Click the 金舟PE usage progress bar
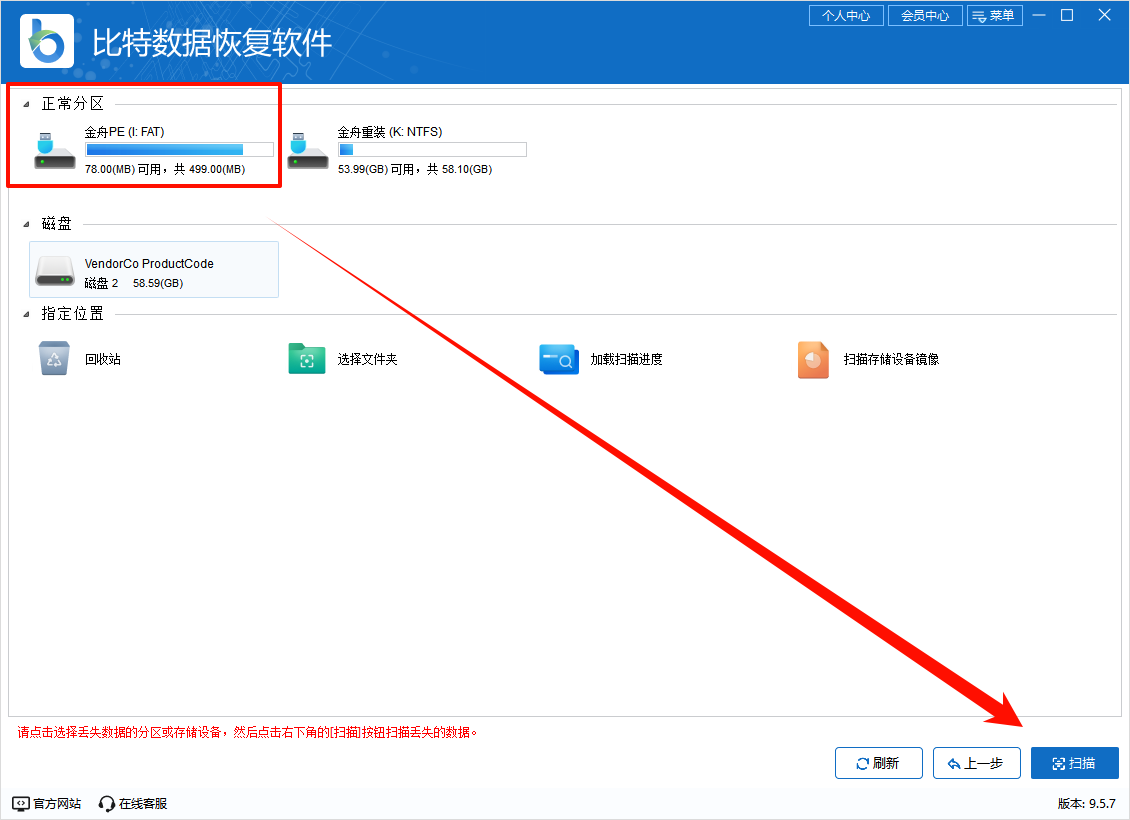 [x=179, y=149]
